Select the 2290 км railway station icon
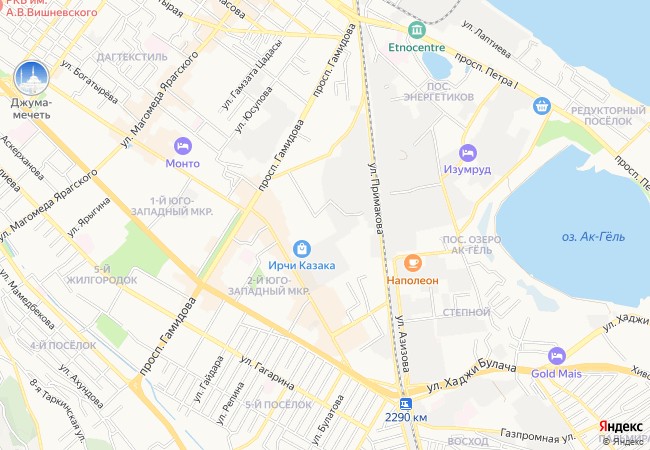650x450 pixels. click(406, 403)
